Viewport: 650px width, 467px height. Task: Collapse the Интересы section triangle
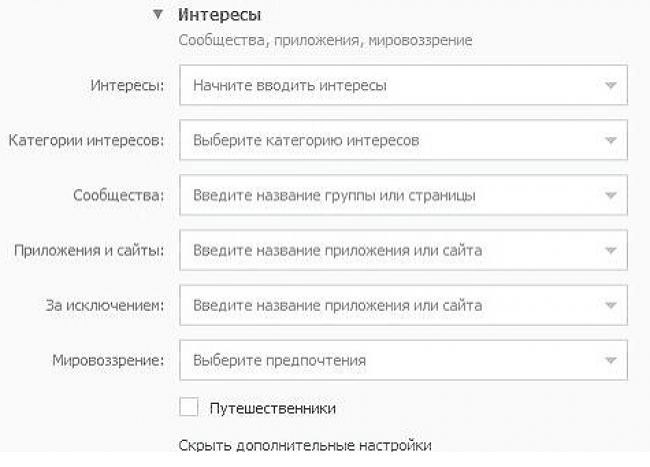tap(157, 15)
